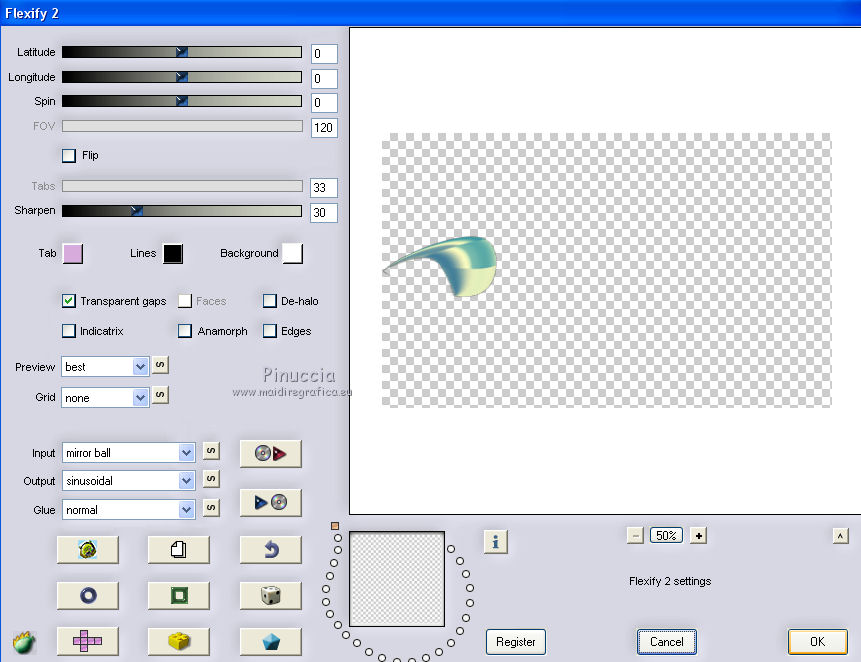The image size is (861, 662).
Task: Click the blue ring icon button
Action: pos(87,595)
